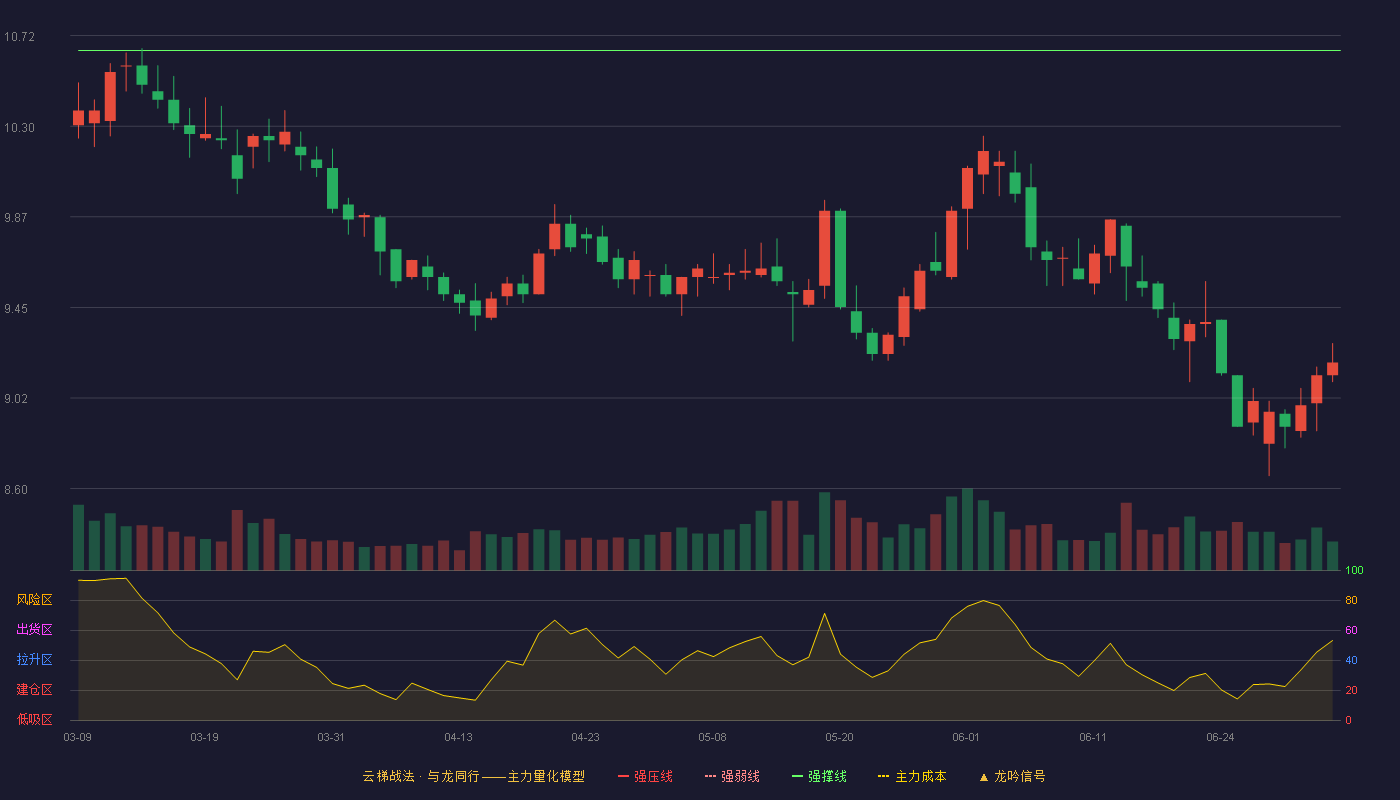Click the 05-20 date label
Image resolution: width=1400 pixels, height=800 pixels.
pyautogui.click(x=839, y=737)
